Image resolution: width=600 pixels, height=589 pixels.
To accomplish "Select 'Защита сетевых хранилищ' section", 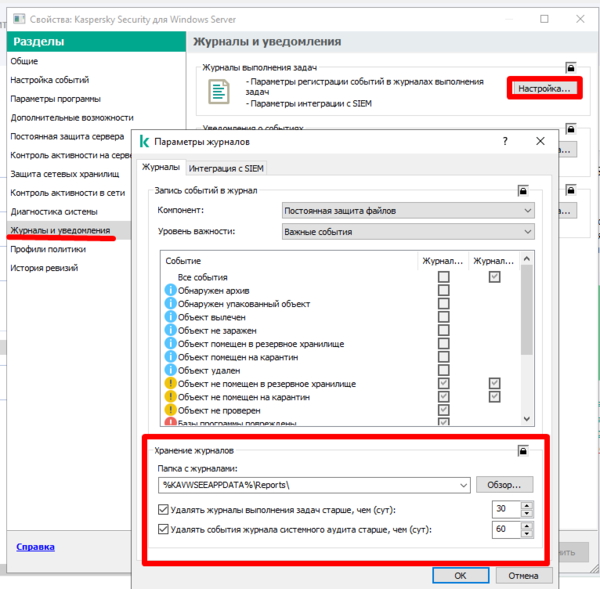I will (65, 174).
